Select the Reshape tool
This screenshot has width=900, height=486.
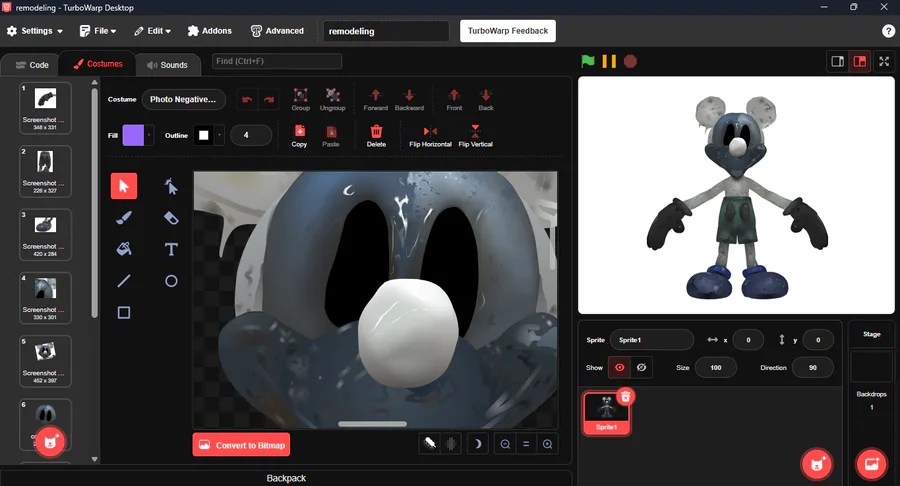[x=171, y=186]
